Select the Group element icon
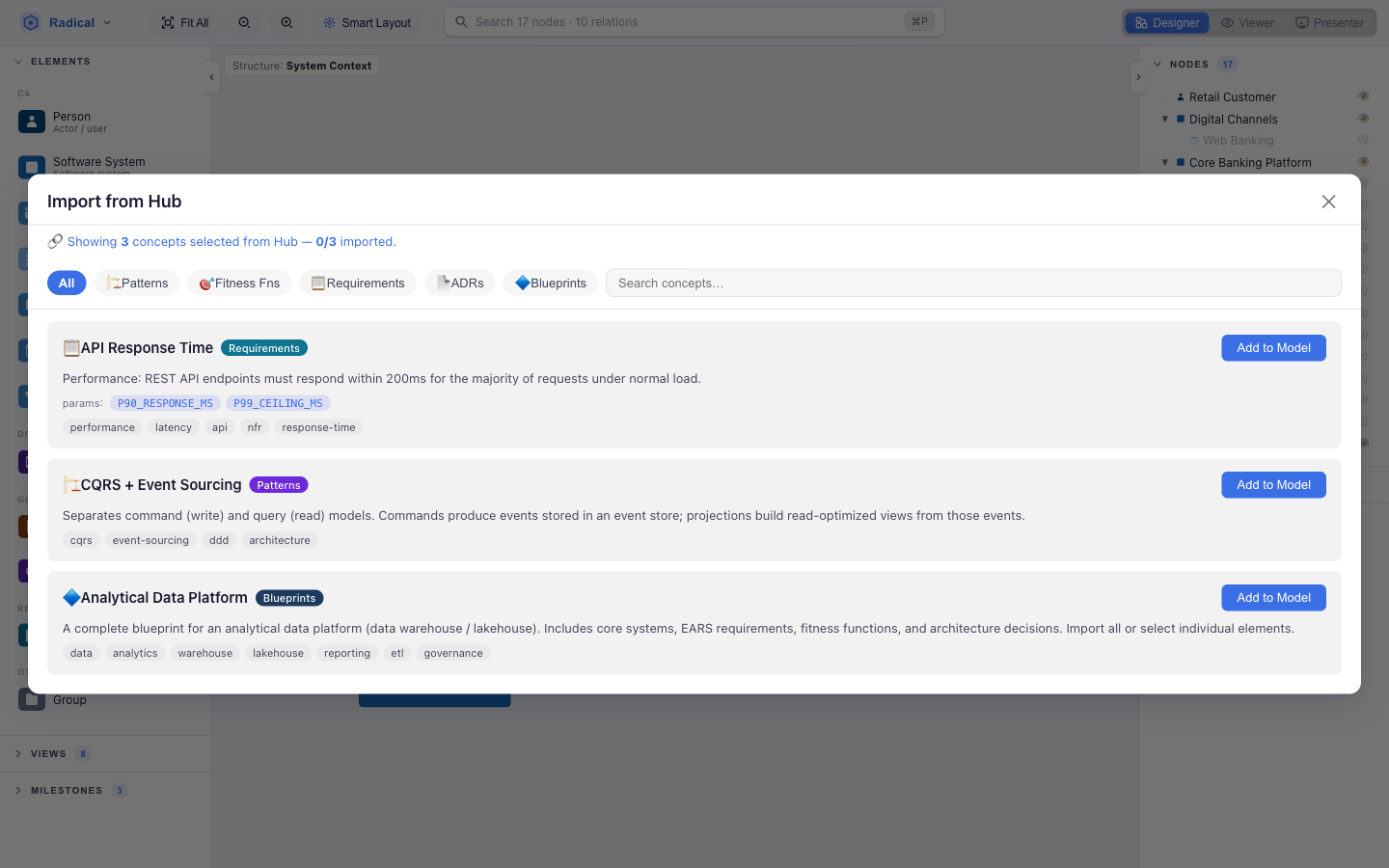 click(x=32, y=699)
